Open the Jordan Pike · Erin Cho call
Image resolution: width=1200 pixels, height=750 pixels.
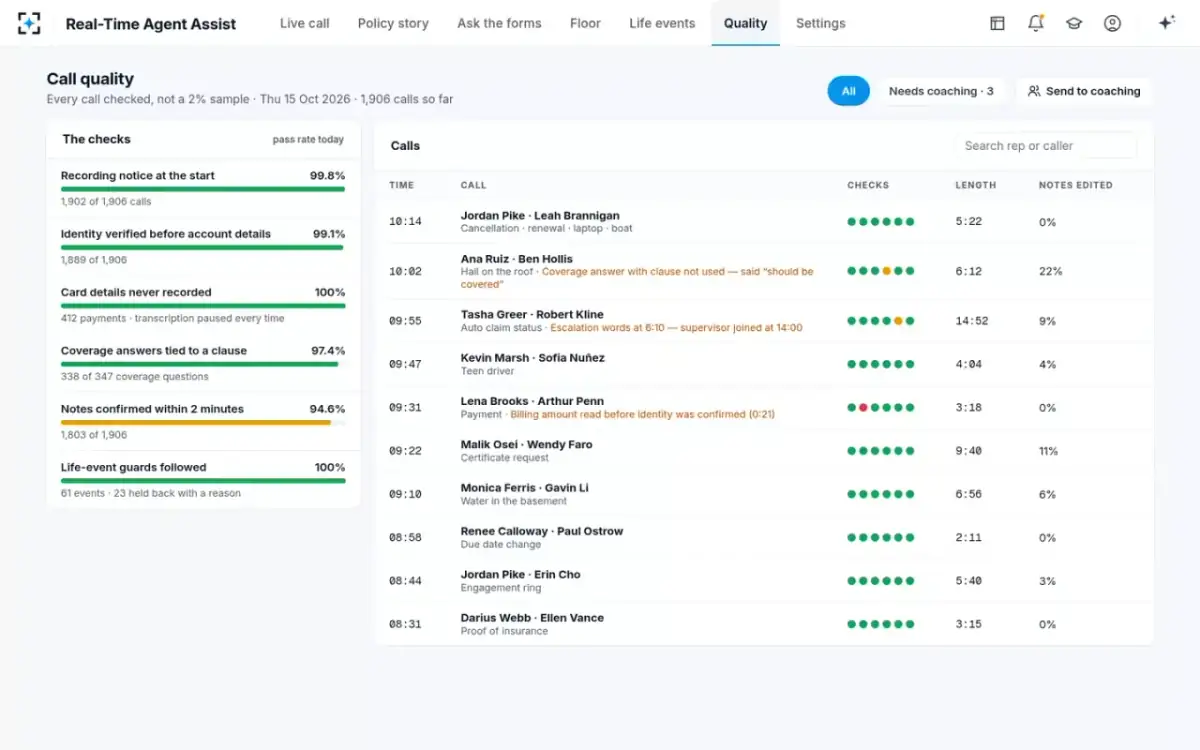click(764, 581)
